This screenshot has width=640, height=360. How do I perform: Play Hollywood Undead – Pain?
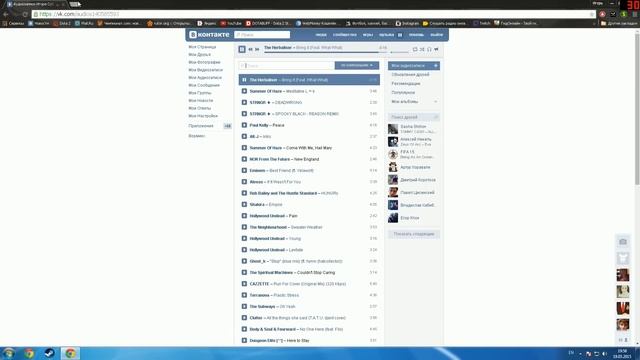[244, 216]
